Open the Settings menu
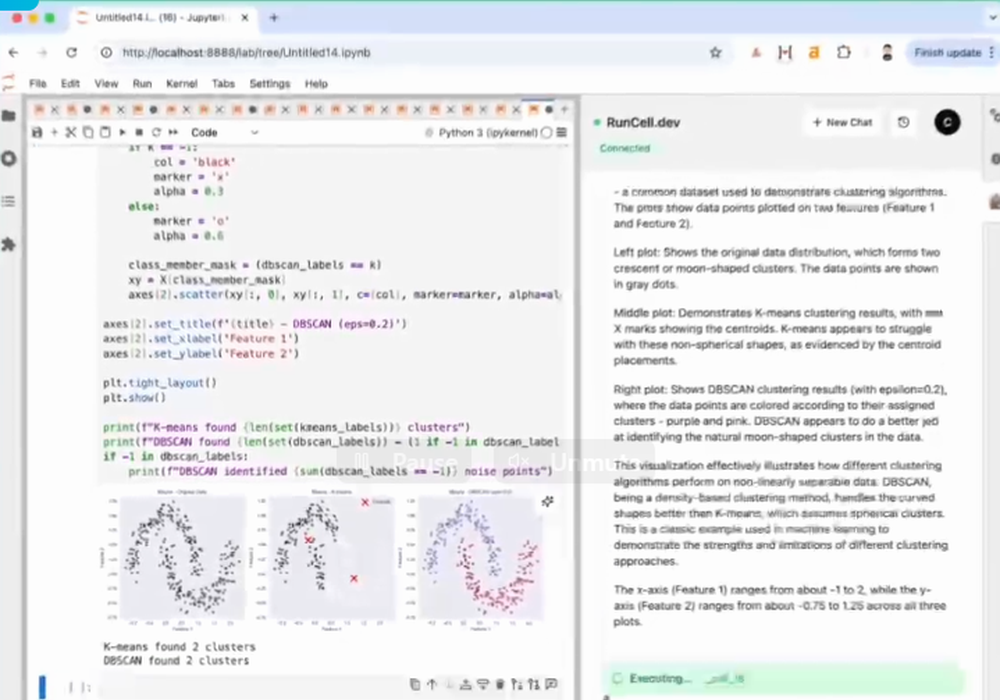Viewport: 1000px width, 700px height. tap(270, 84)
